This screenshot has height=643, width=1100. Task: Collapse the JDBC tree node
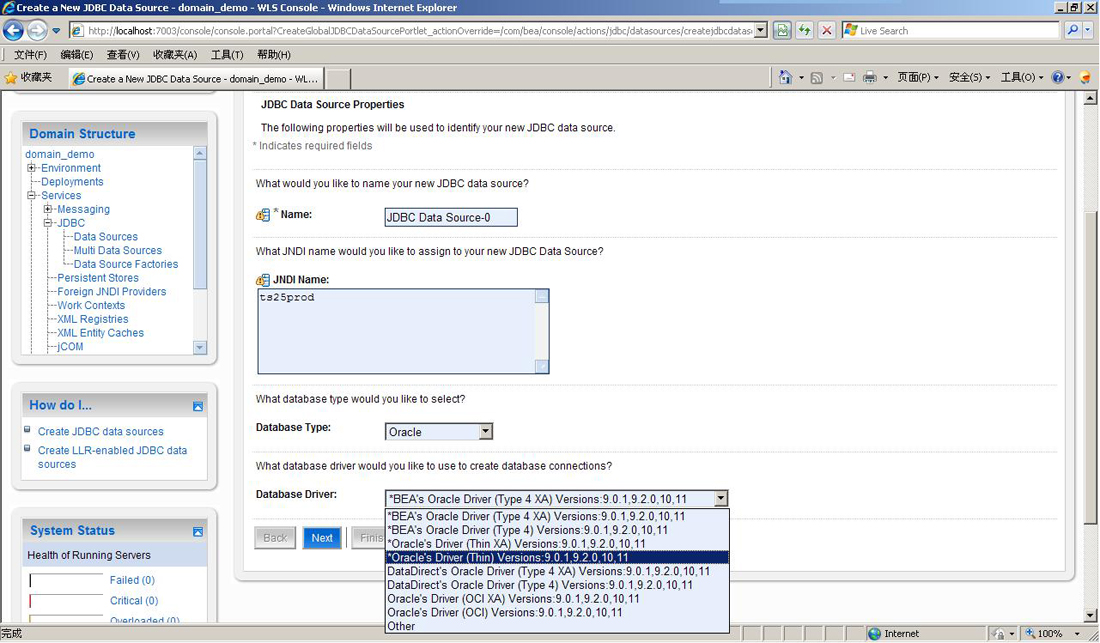[48, 223]
